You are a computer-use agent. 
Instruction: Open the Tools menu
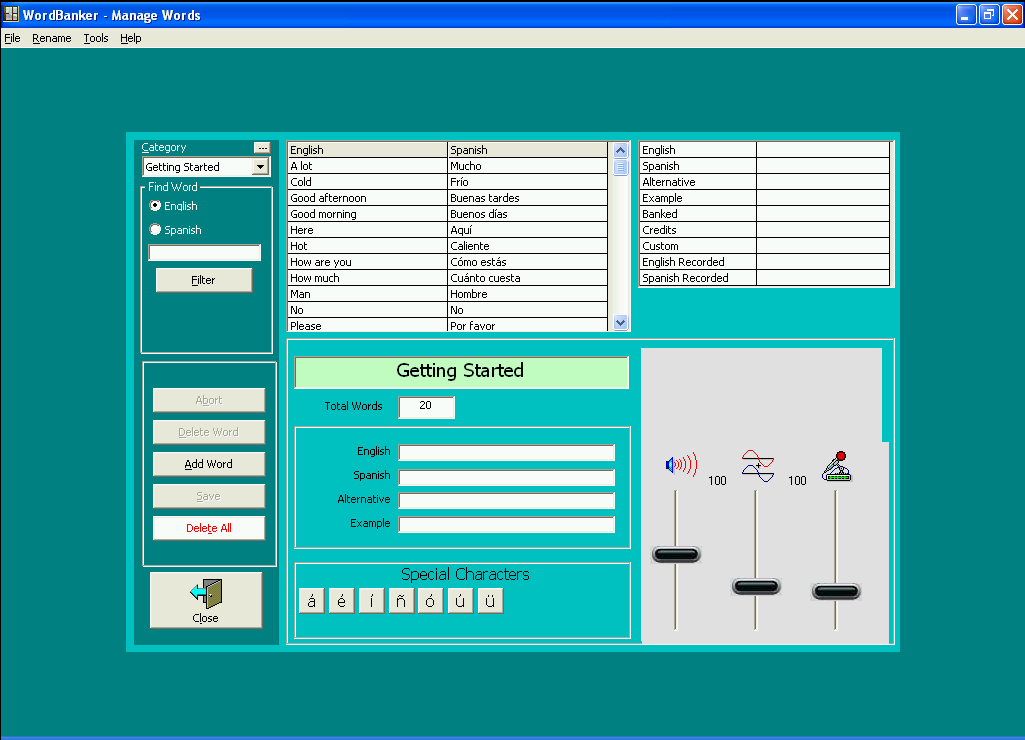[x=95, y=38]
